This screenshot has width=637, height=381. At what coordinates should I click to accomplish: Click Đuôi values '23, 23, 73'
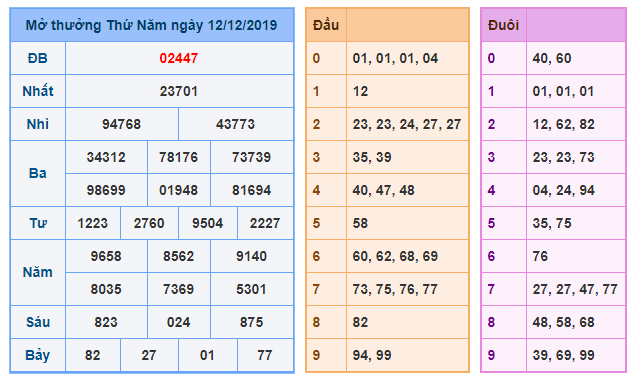pyautogui.click(x=563, y=157)
